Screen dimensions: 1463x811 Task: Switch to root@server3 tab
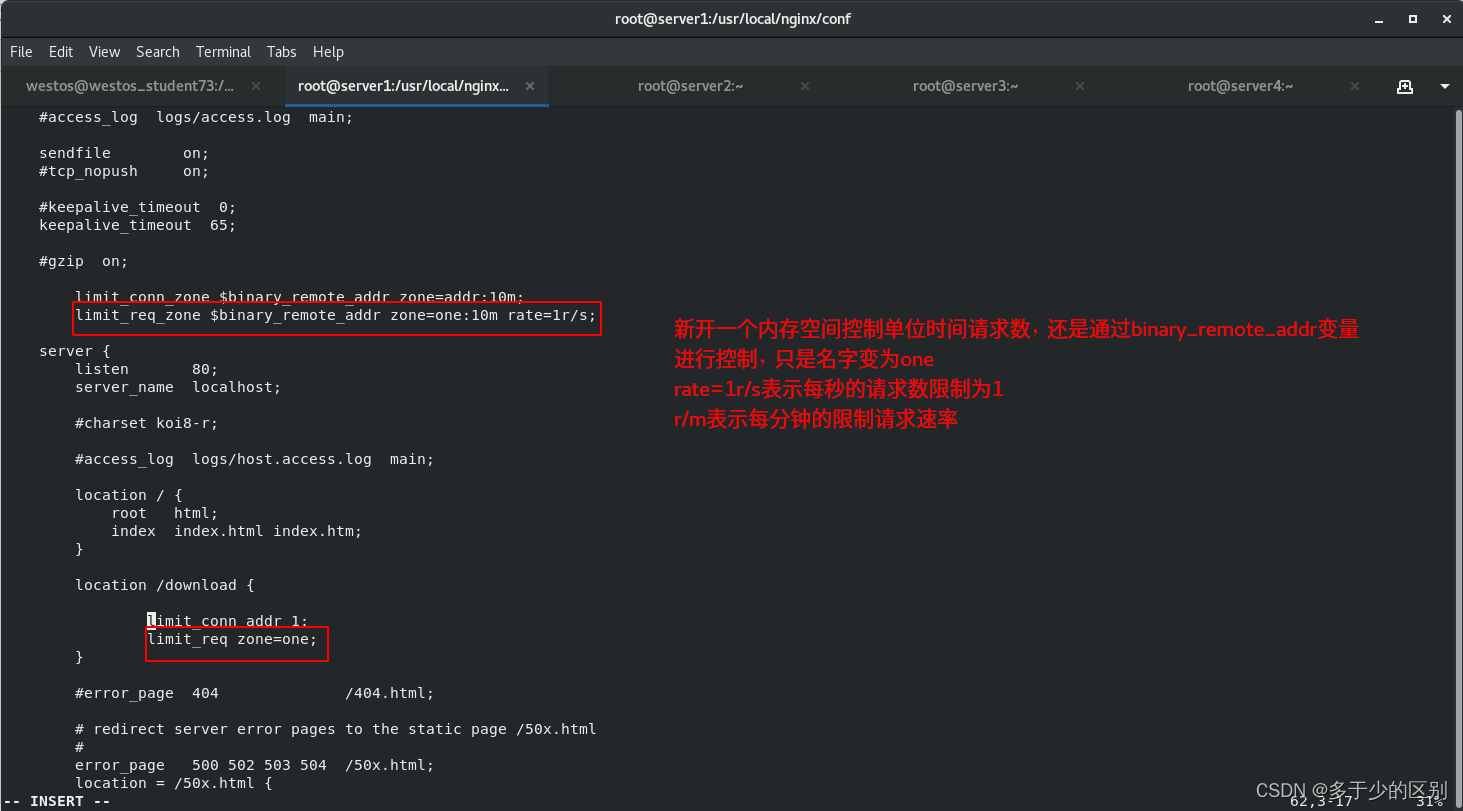pyautogui.click(x=965, y=86)
